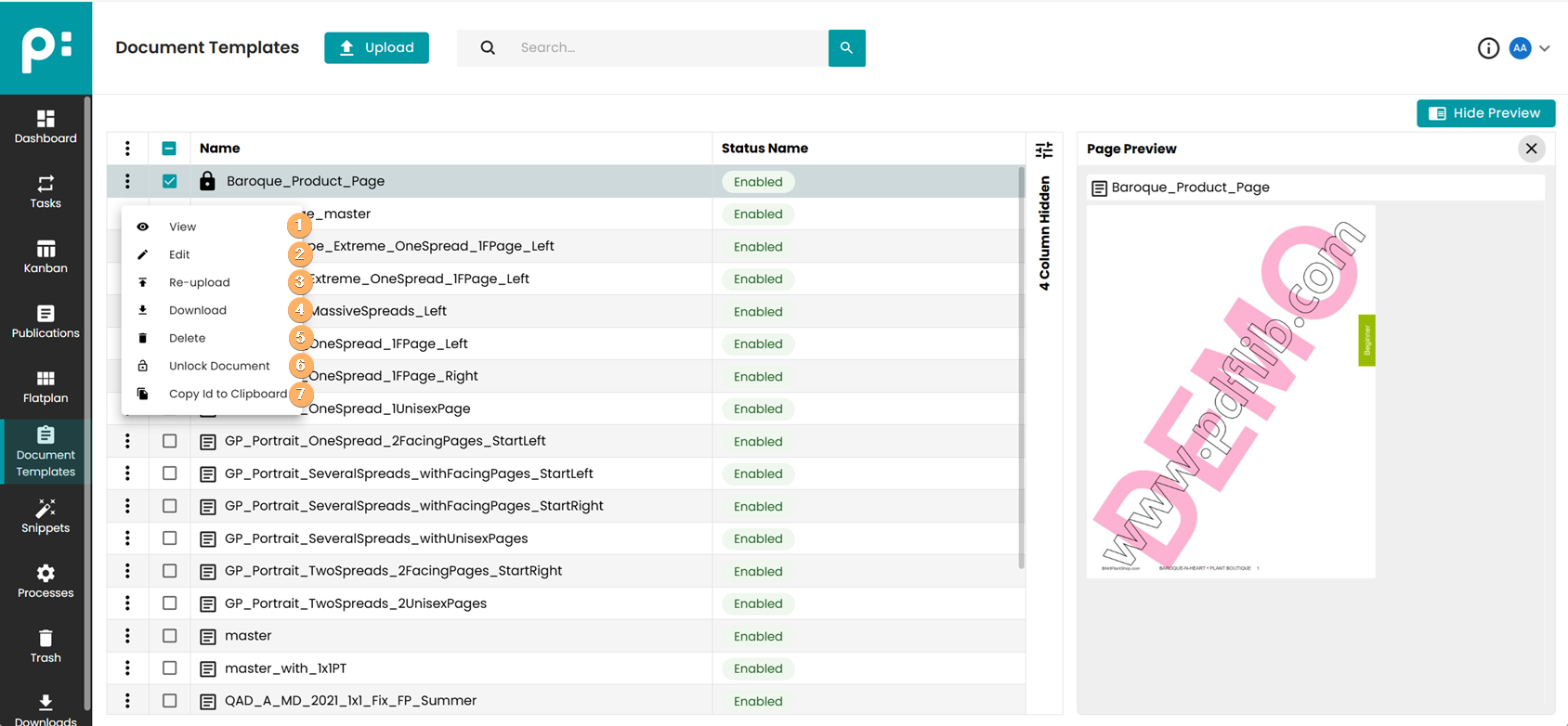1568x726 pixels.
Task: Select Re-upload in the context menu
Action: [x=199, y=282]
